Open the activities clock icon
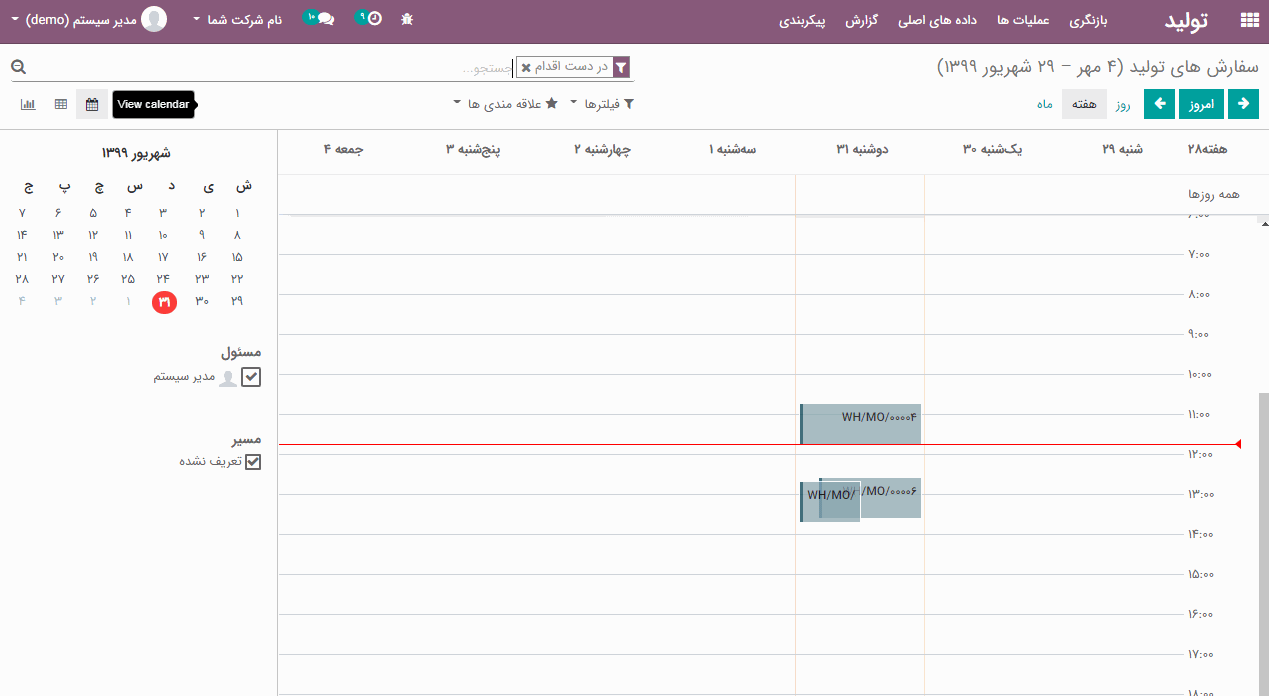 tap(372, 19)
